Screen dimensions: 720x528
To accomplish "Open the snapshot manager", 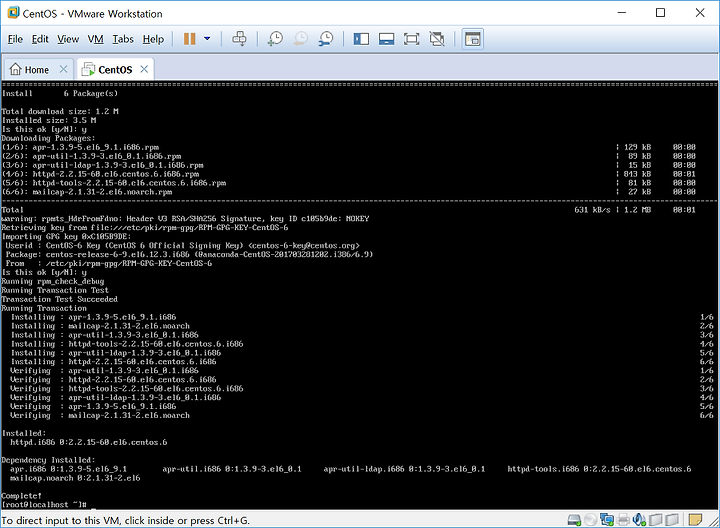I will point(326,39).
